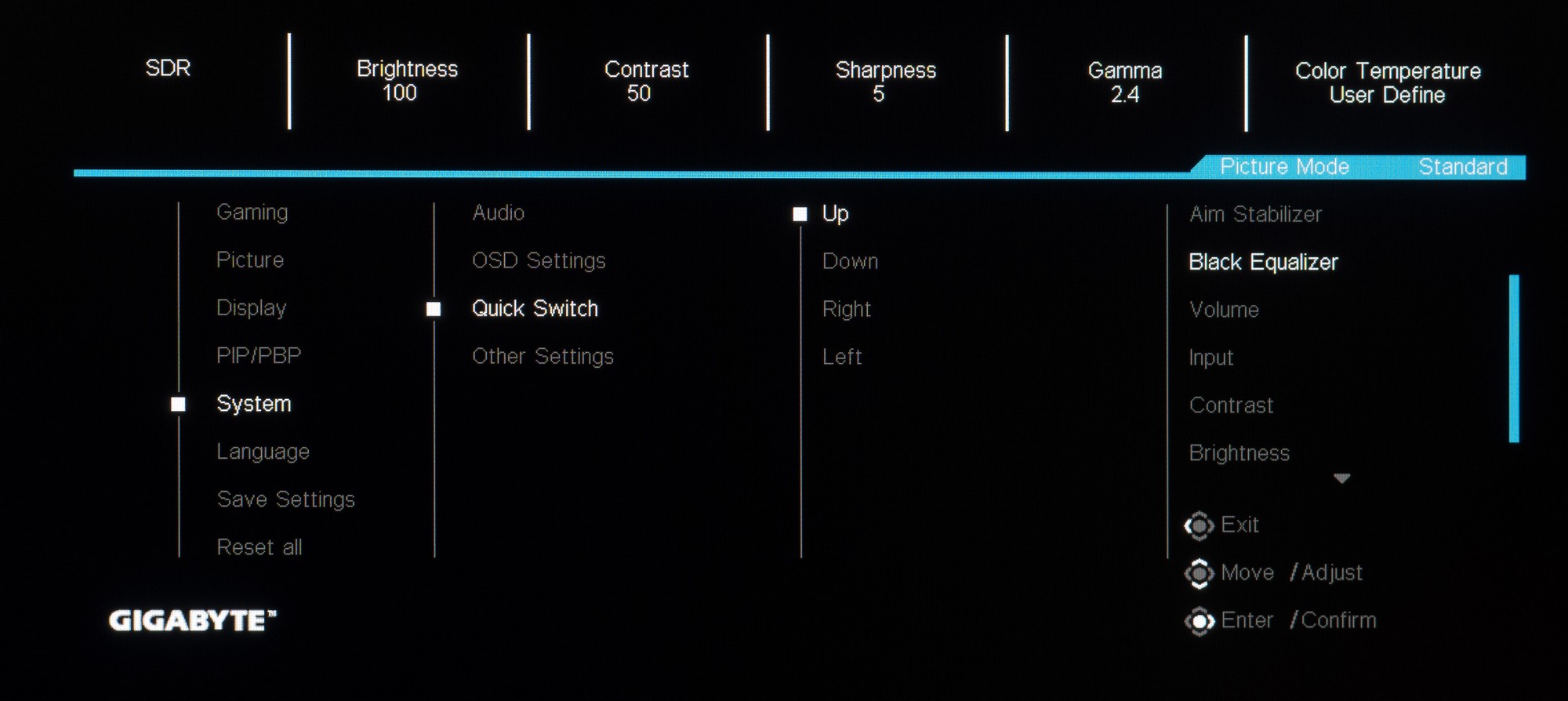Choose the Left direction option
1568x701 pixels.
[x=842, y=357]
